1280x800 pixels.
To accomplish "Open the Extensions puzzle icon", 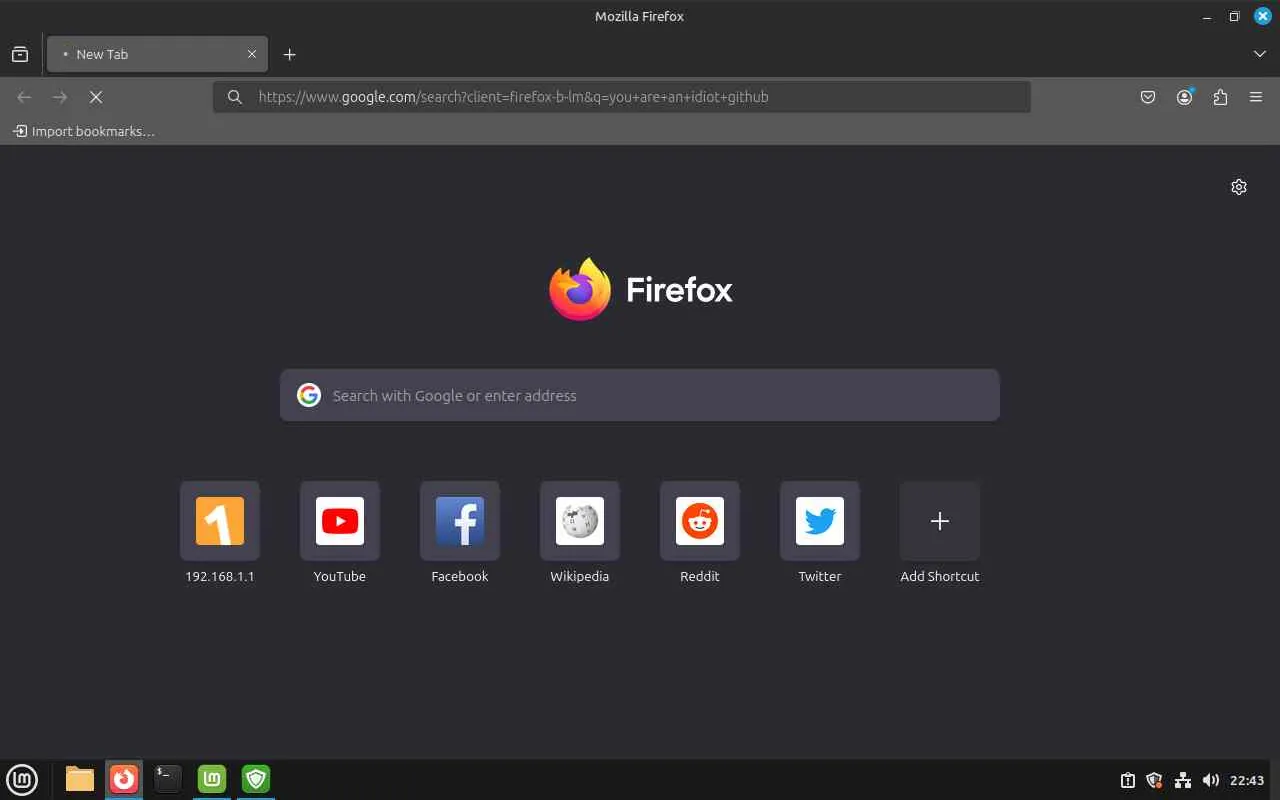I will 1220,97.
